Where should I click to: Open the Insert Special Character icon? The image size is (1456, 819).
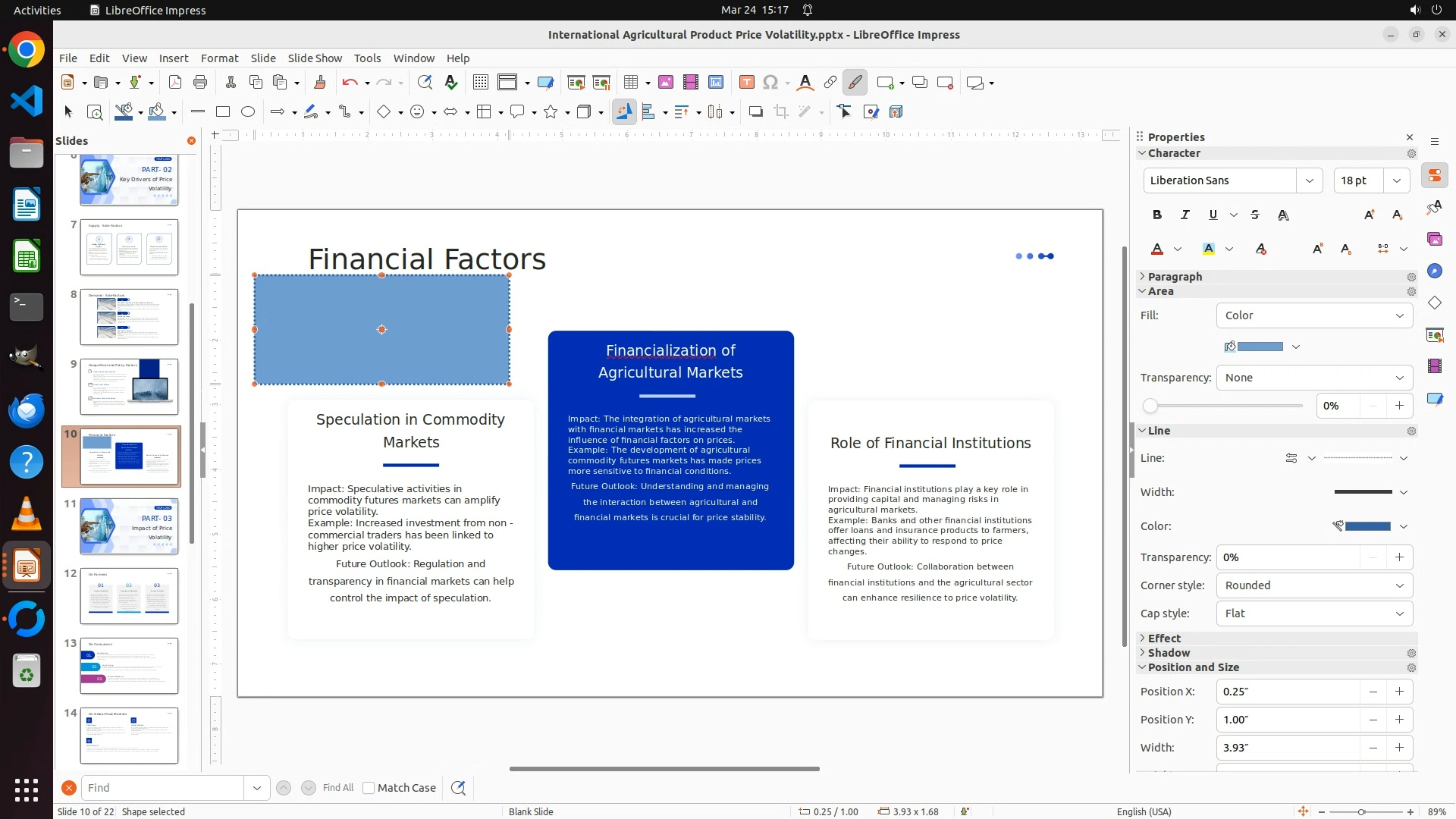[770, 83]
